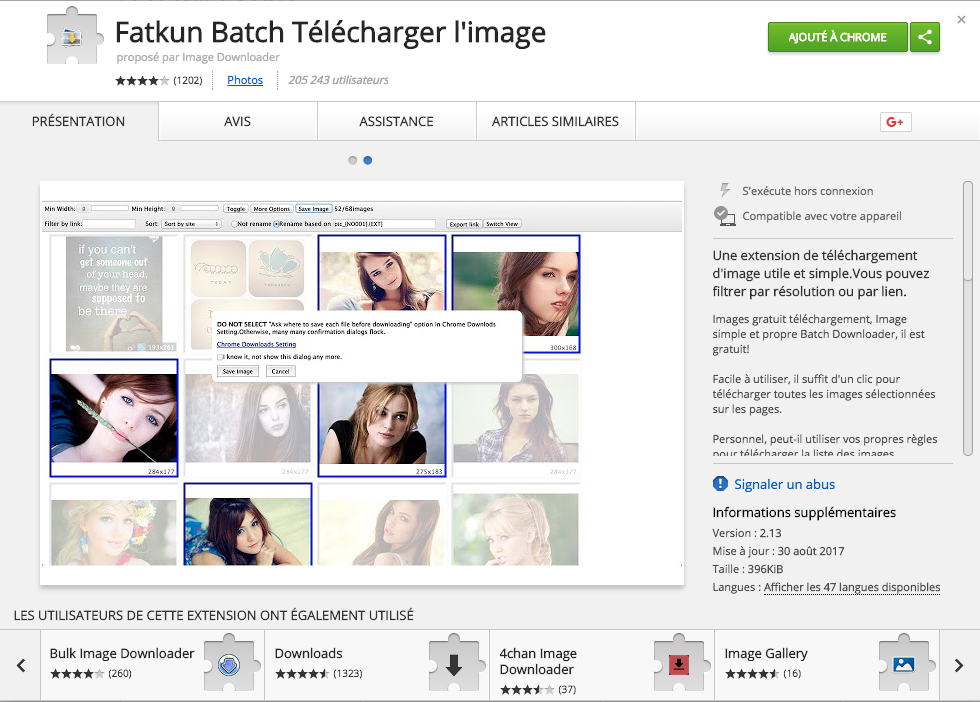Image resolution: width=980 pixels, height=702 pixels.
Task: Click the '(1202)' rating count
Action: coord(188,80)
